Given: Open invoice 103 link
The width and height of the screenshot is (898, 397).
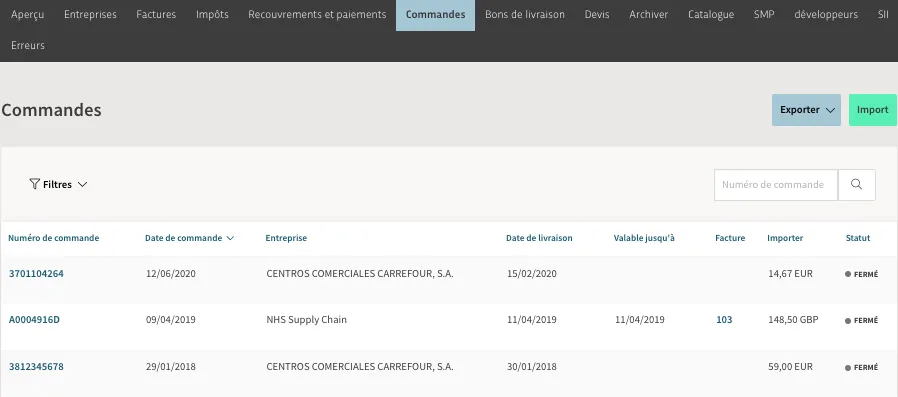Looking at the screenshot, I should (724, 320).
